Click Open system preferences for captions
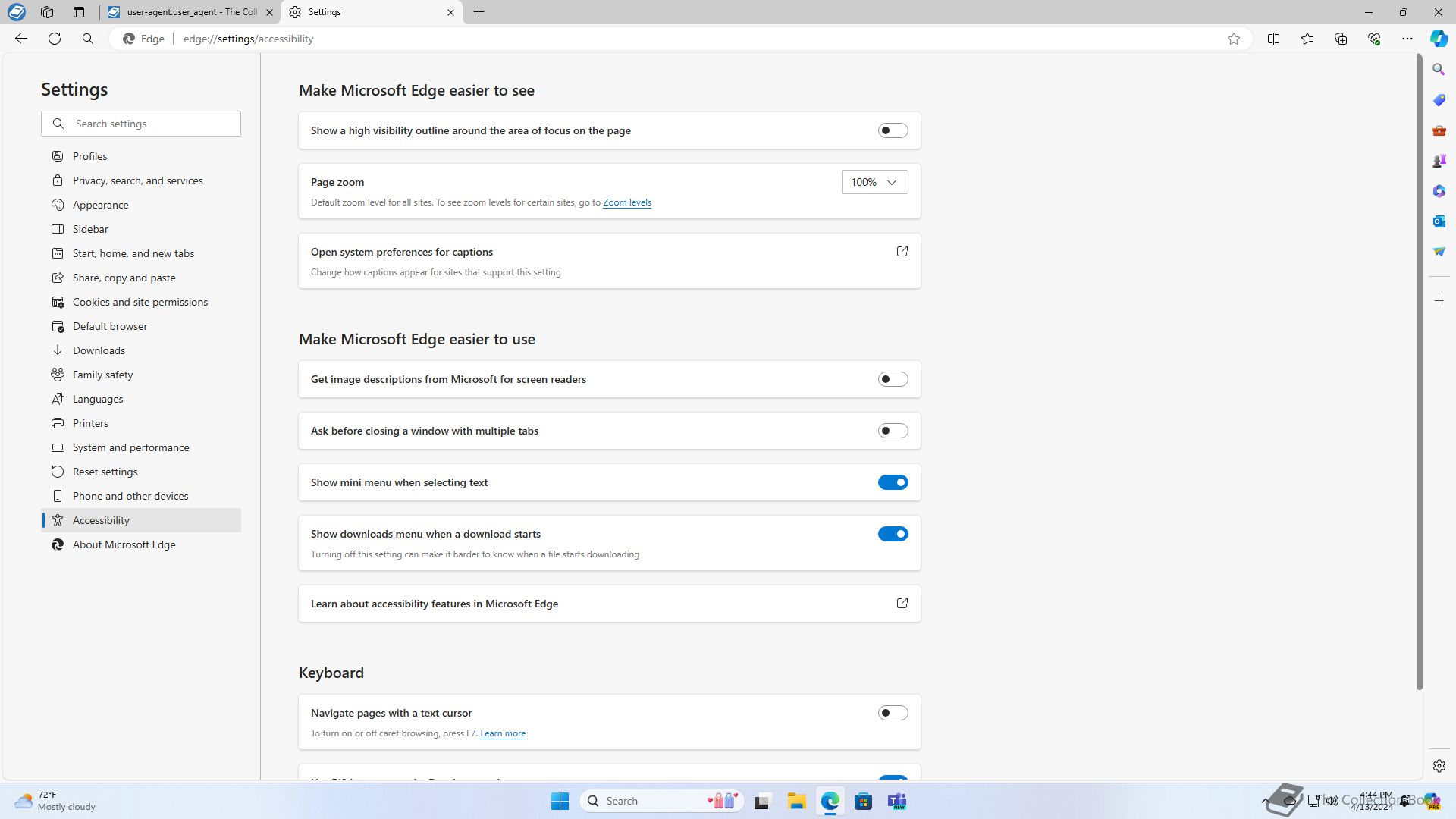Image resolution: width=1456 pixels, height=819 pixels. tap(610, 261)
